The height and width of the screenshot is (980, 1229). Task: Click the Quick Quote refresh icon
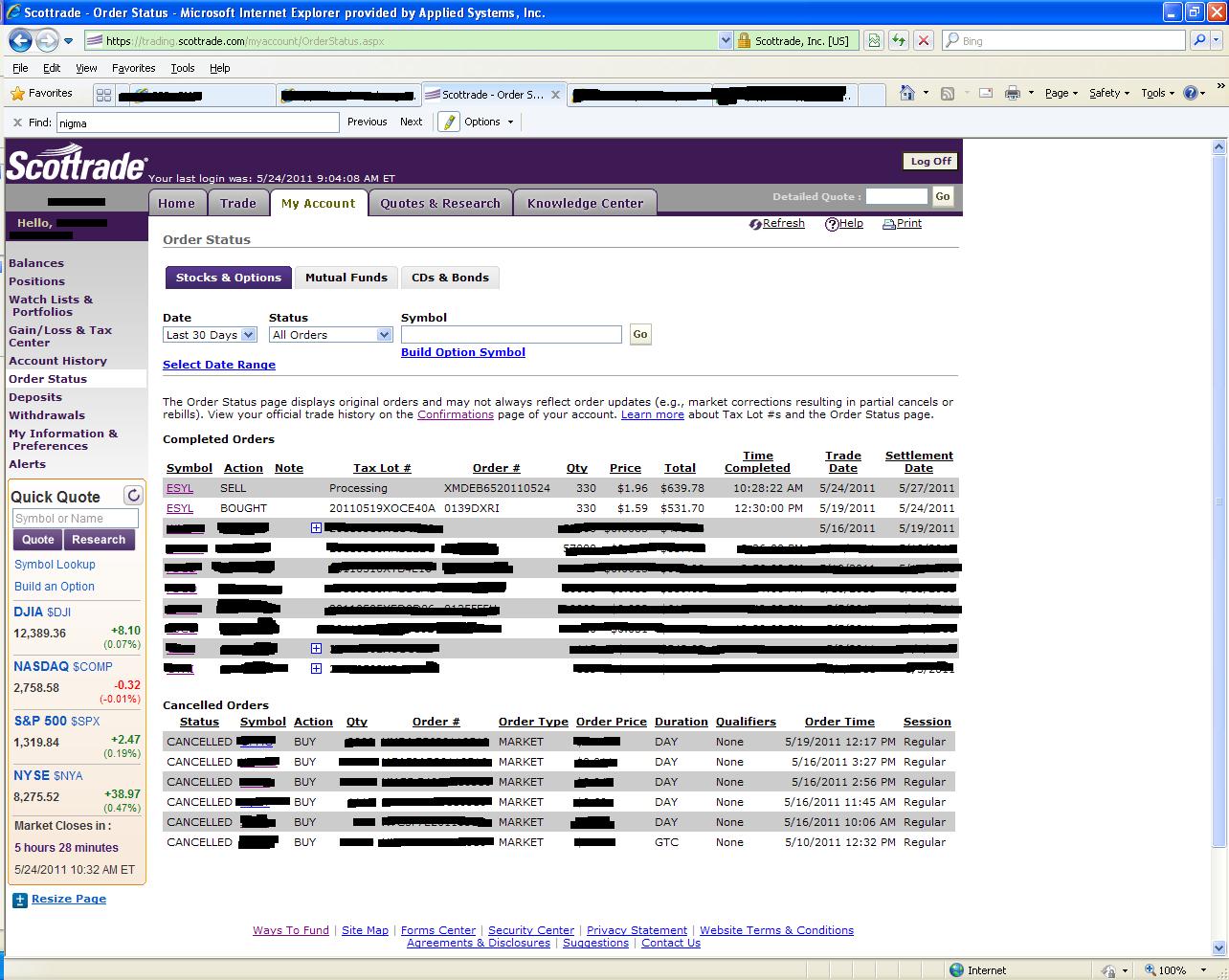(x=133, y=496)
